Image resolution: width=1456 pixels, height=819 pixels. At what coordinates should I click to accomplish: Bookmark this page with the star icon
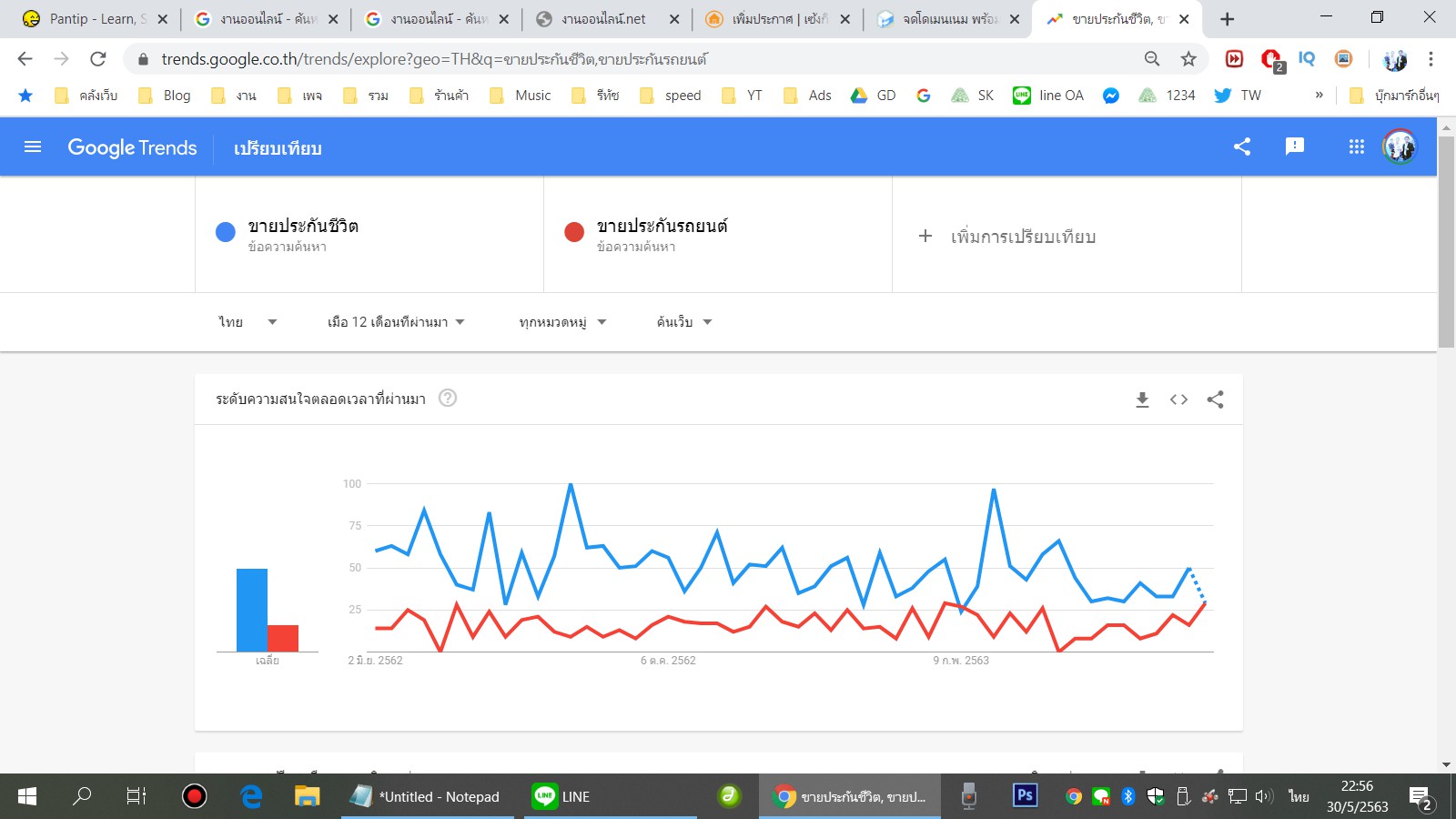pos(1188,59)
